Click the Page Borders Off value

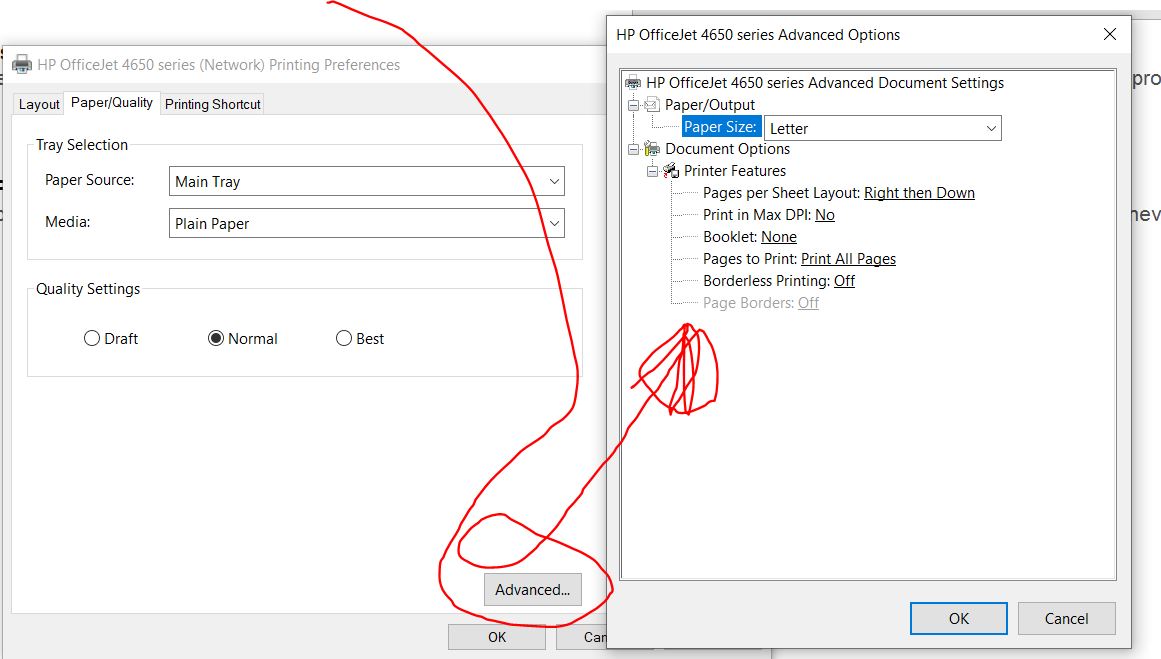(808, 303)
